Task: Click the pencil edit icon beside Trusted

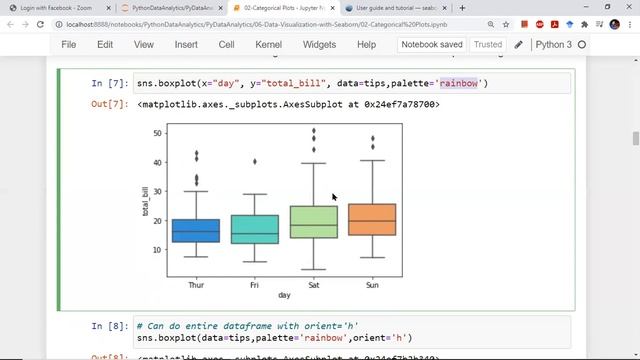Action: coord(518,44)
